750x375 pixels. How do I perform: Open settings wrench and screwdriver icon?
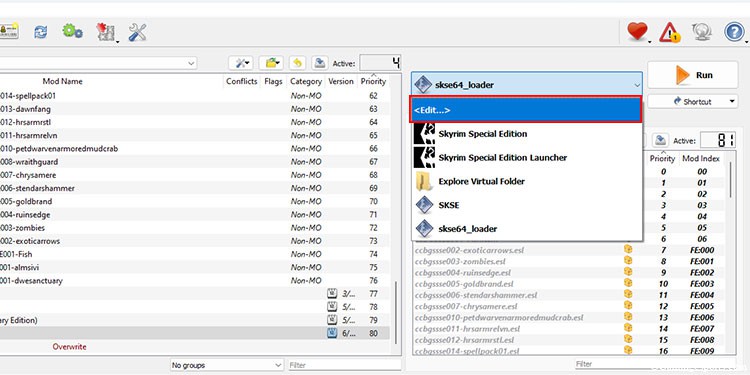[x=137, y=32]
